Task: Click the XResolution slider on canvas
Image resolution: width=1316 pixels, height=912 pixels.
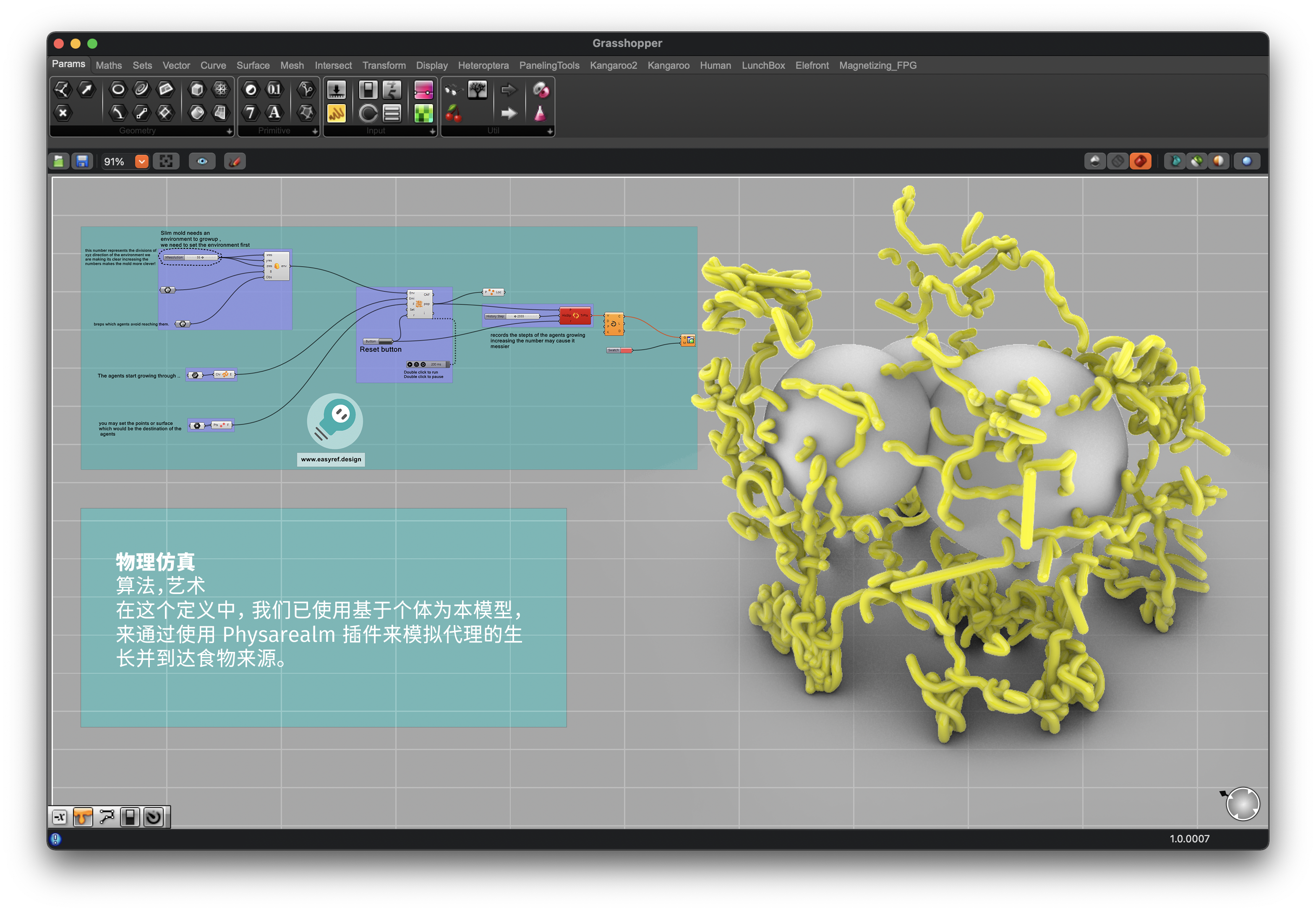Action: pos(190,258)
